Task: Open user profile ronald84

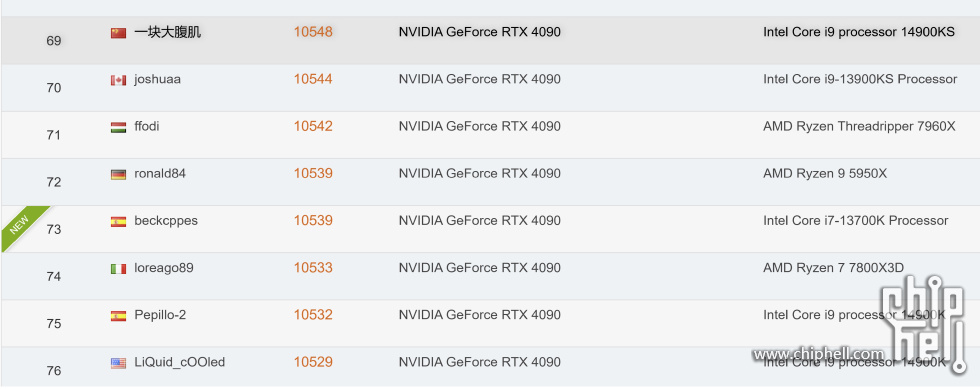Action: 160,173
